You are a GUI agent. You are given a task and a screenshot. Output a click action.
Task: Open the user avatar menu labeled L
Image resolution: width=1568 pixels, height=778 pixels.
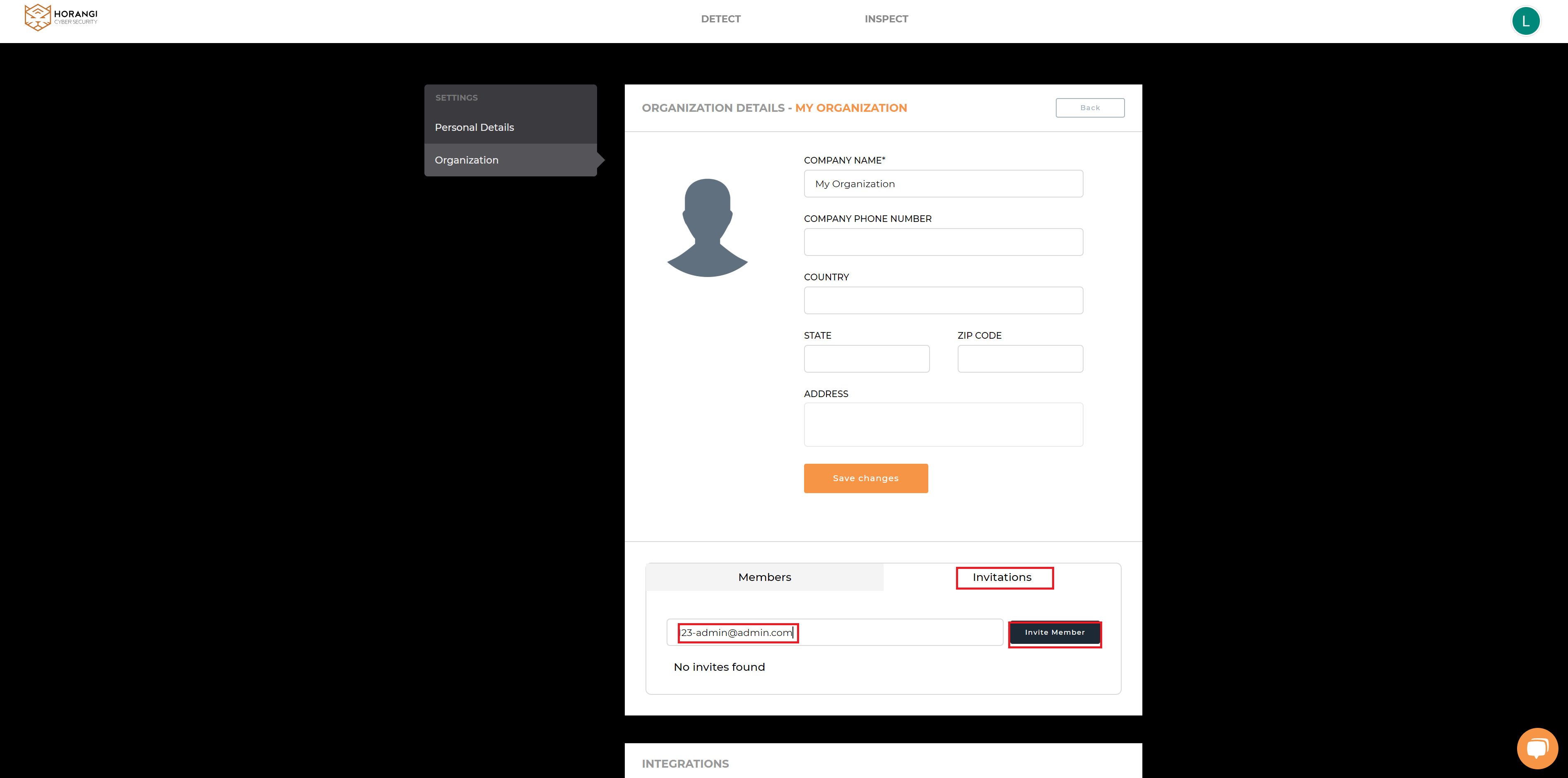click(x=1525, y=21)
